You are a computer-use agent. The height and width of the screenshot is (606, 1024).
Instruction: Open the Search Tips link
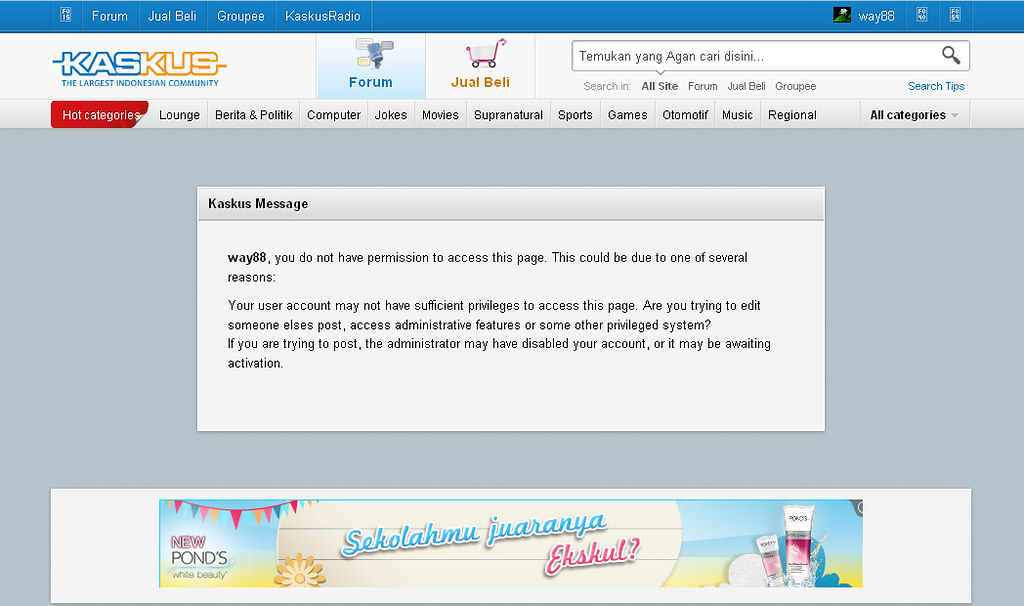(936, 86)
